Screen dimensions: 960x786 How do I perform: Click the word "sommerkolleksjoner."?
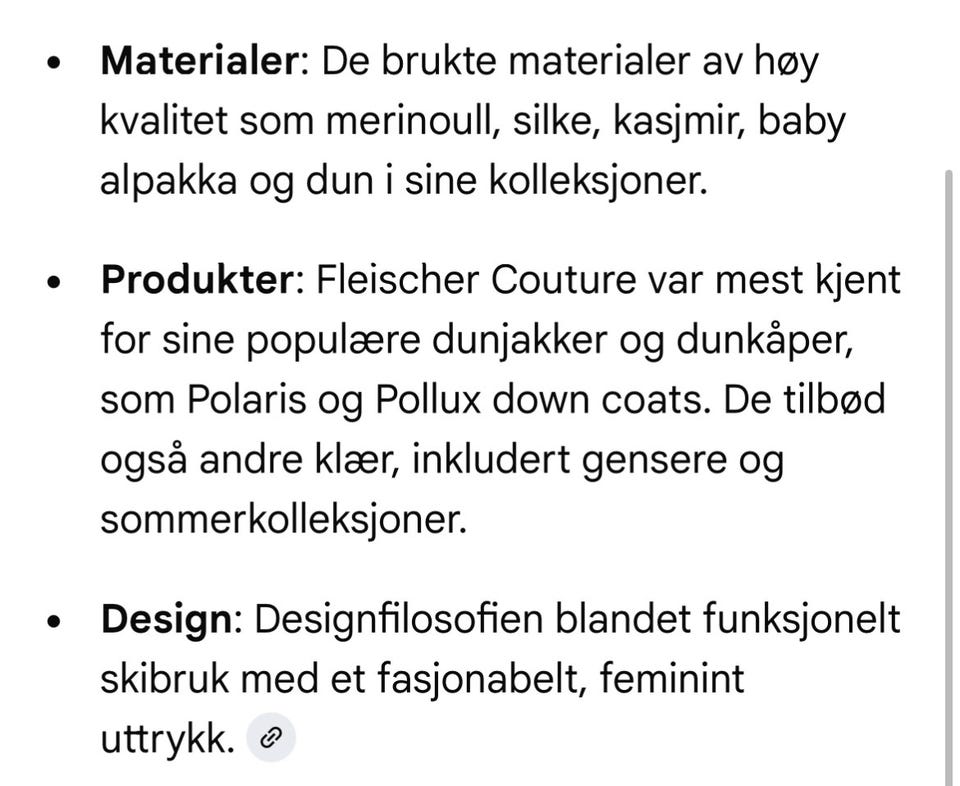(x=283, y=520)
